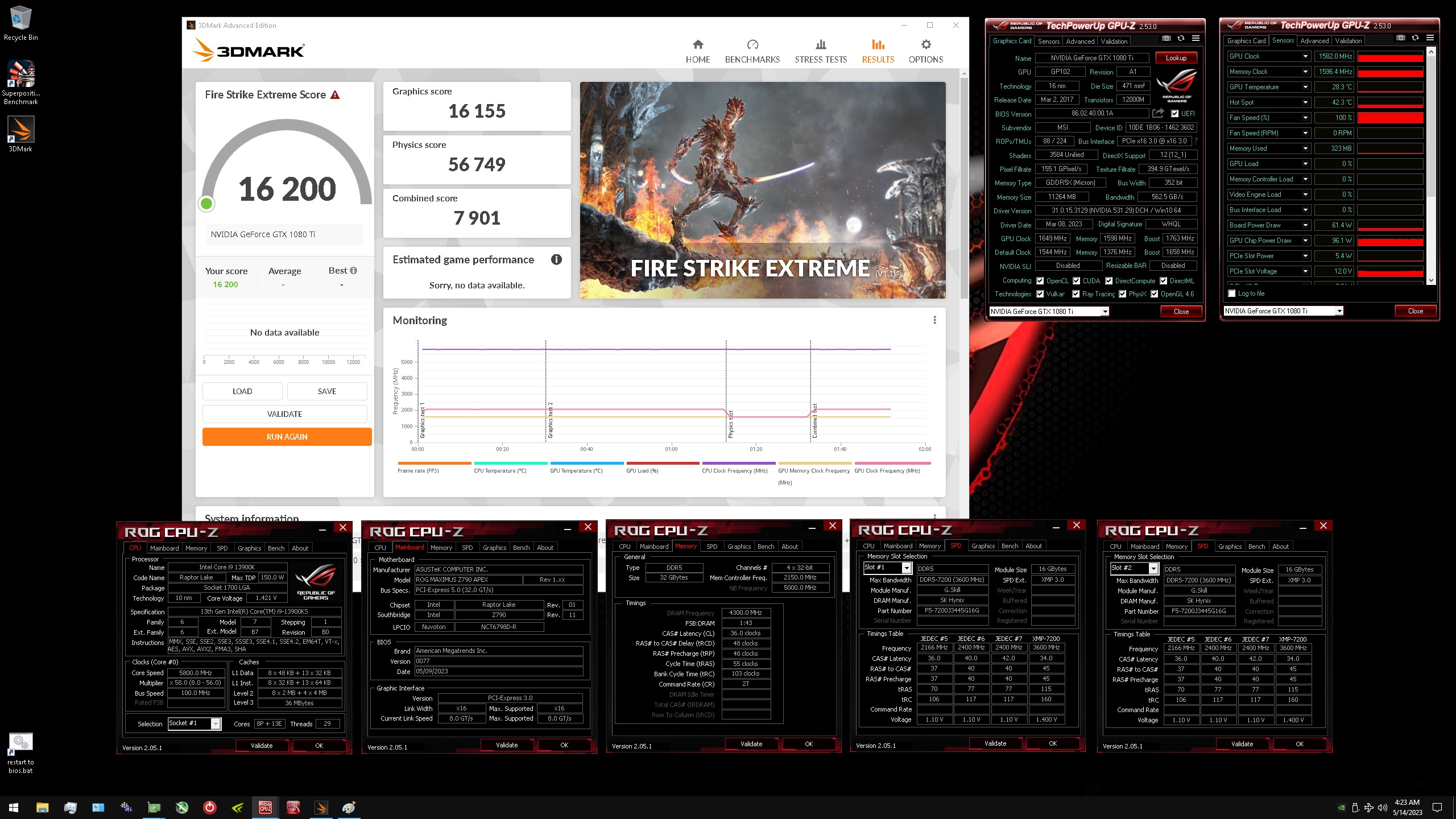Image resolution: width=1456 pixels, height=819 pixels.
Task: Click the camera icon in GPU-Z Sensors window
Action: pos(1401,38)
